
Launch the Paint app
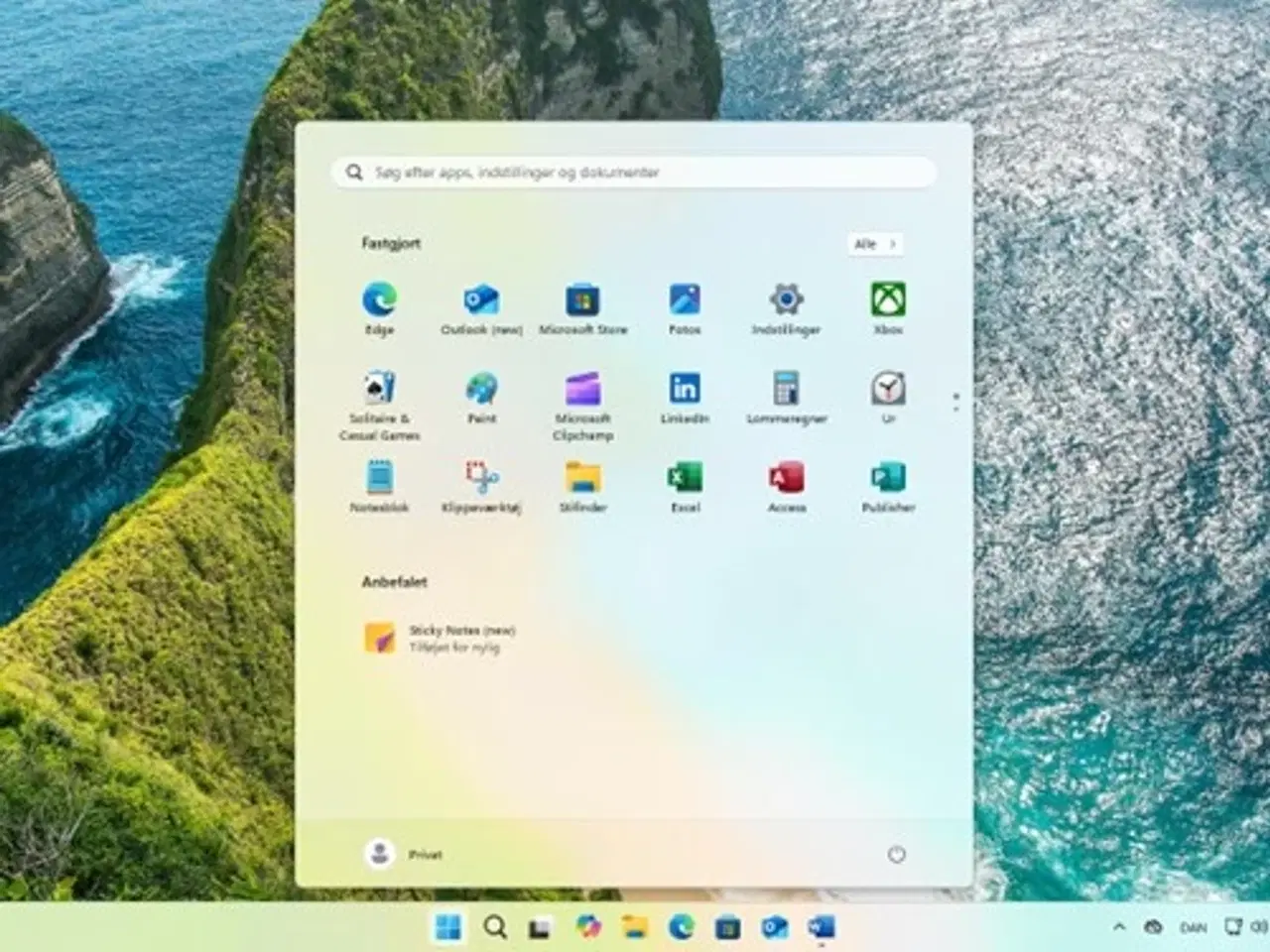(x=481, y=397)
